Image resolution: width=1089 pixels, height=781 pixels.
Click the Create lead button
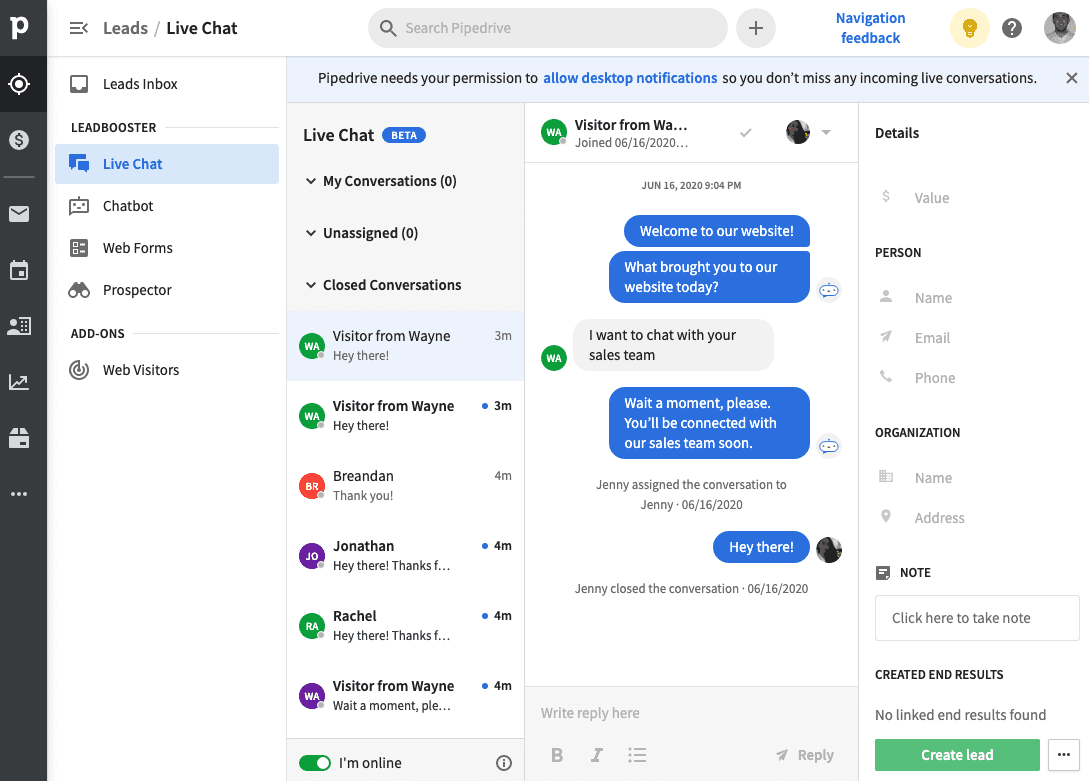pos(957,755)
